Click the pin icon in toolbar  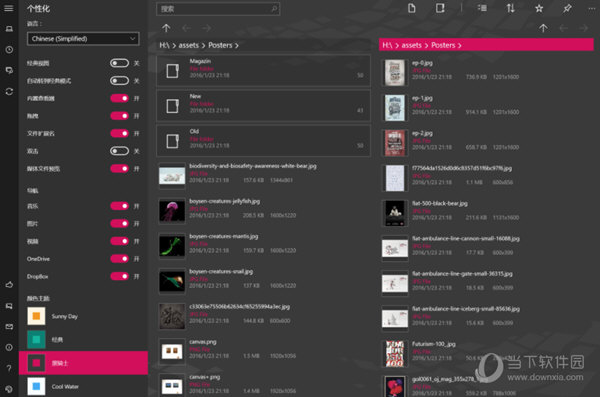click(x=567, y=8)
